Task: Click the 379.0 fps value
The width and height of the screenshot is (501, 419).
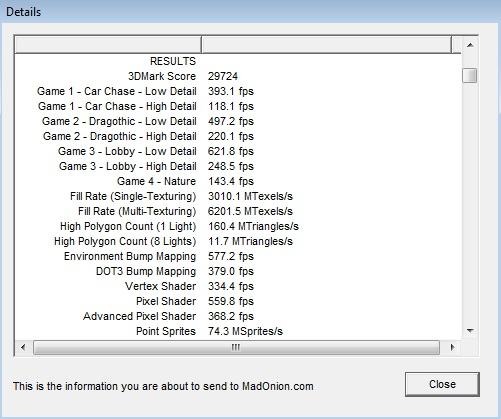Action: 231,271
